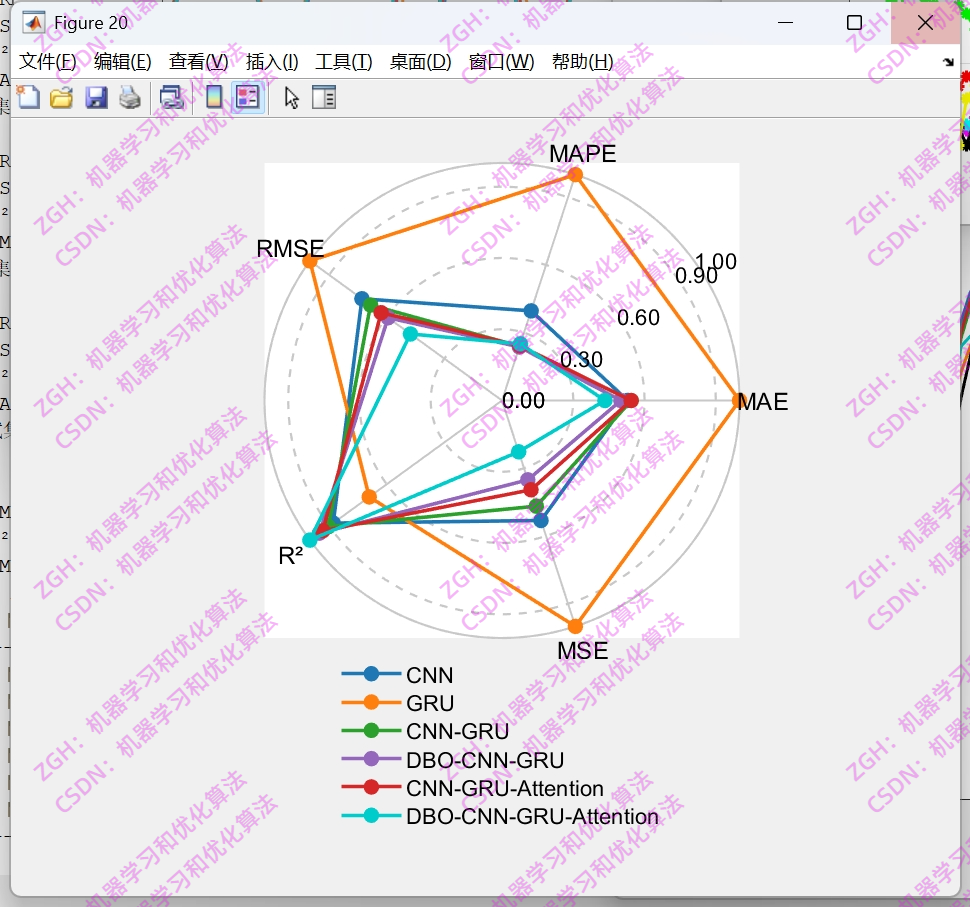The image size is (970, 907).
Task: Select the blue CNN marker on MAPE axis
Action: 531,311
